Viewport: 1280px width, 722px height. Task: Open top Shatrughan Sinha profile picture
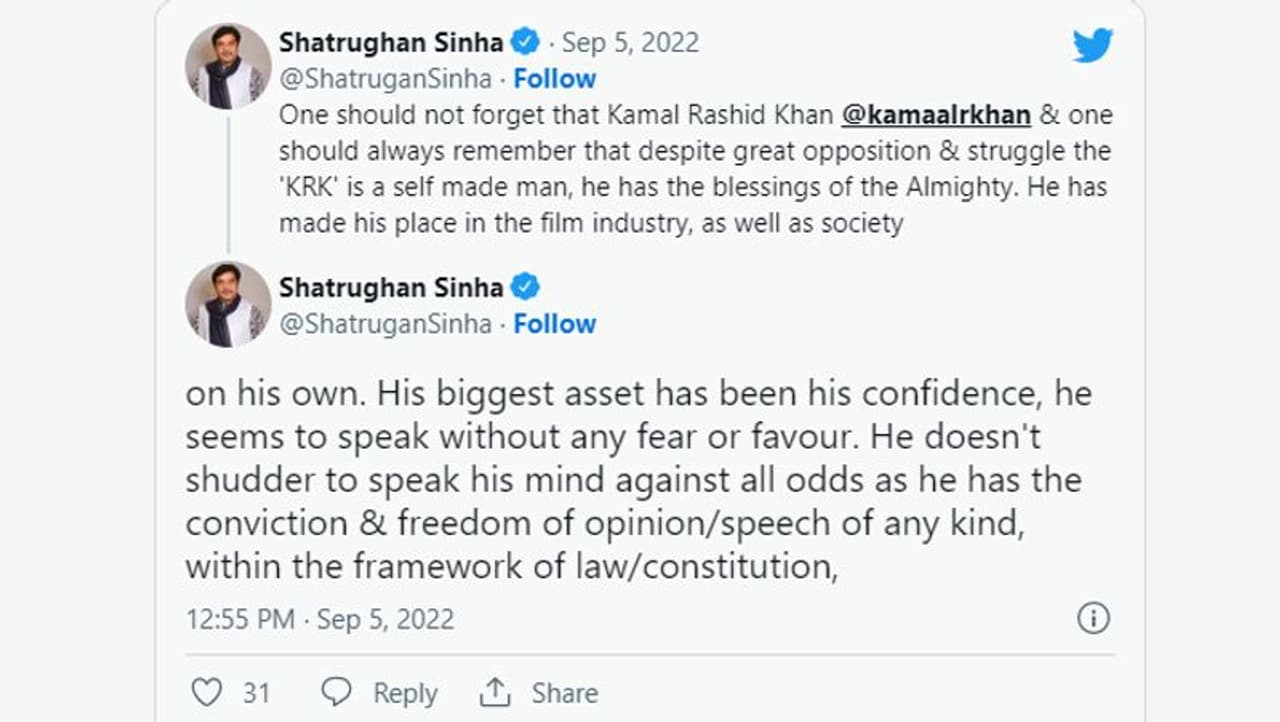(x=228, y=66)
